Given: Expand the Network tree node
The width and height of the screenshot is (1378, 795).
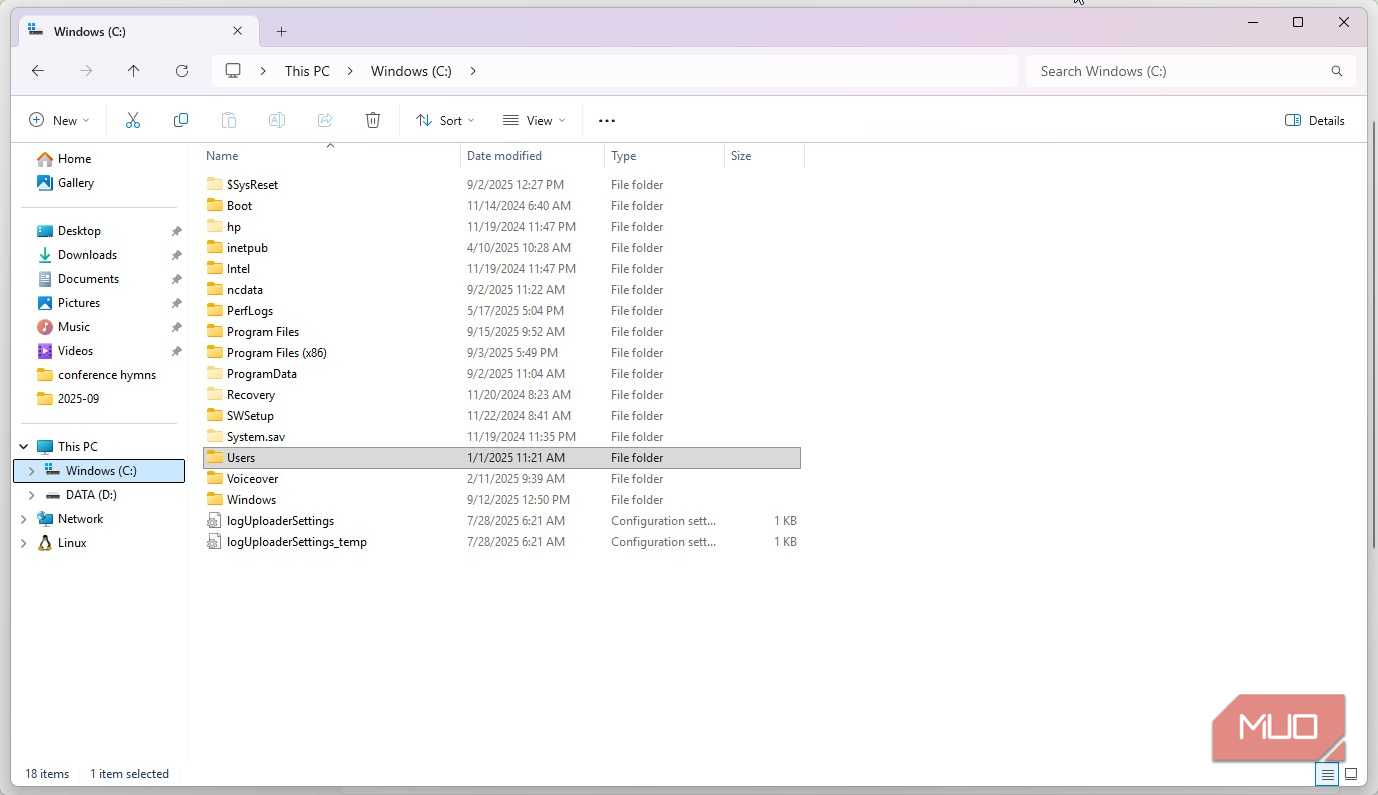Looking at the screenshot, I should click(x=24, y=519).
